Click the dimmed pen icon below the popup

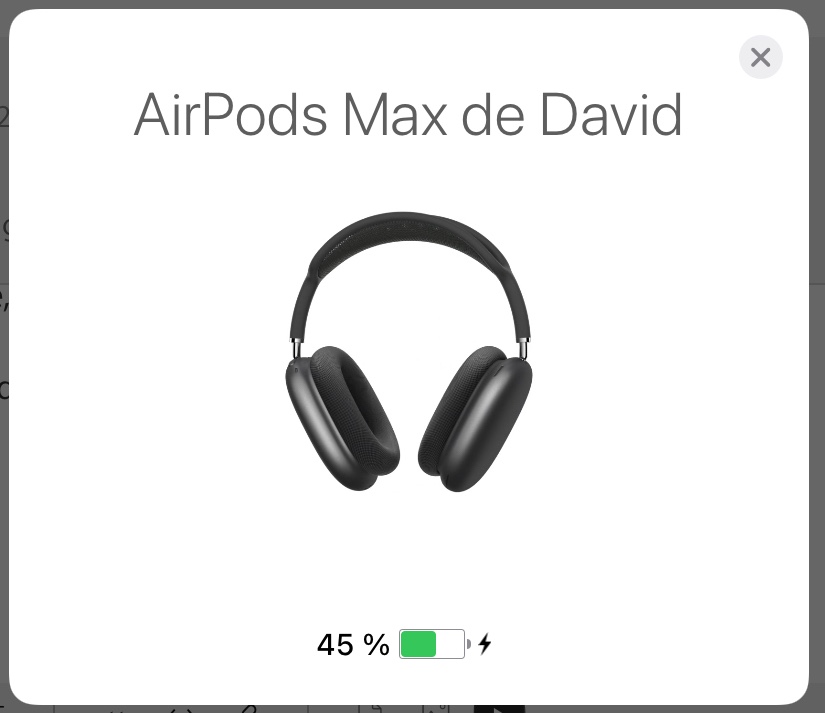click(249, 709)
